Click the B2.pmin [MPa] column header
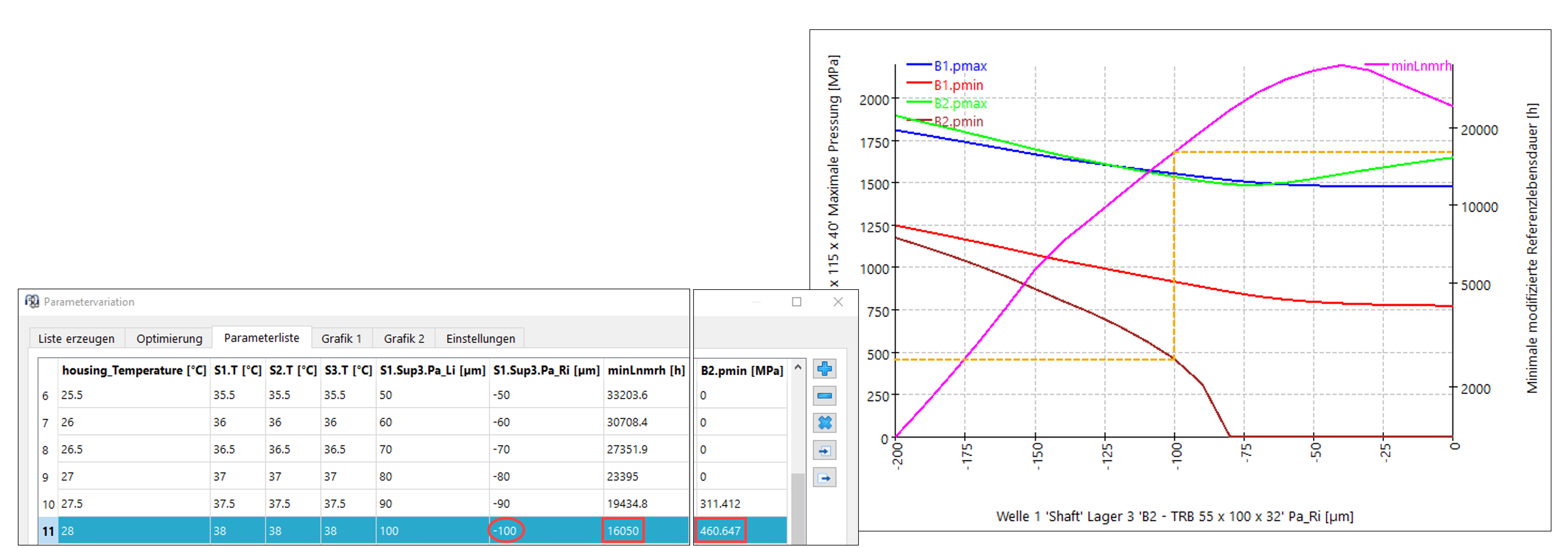The image size is (1568, 548). click(741, 370)
